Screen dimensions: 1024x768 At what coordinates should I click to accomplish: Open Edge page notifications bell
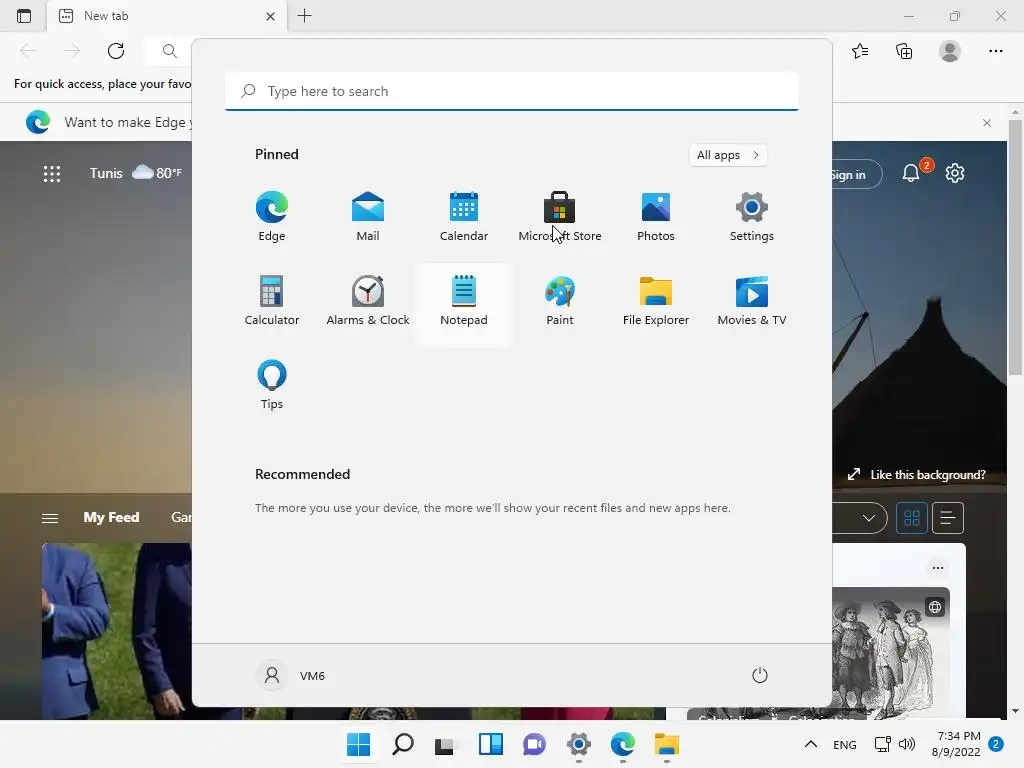911,173
